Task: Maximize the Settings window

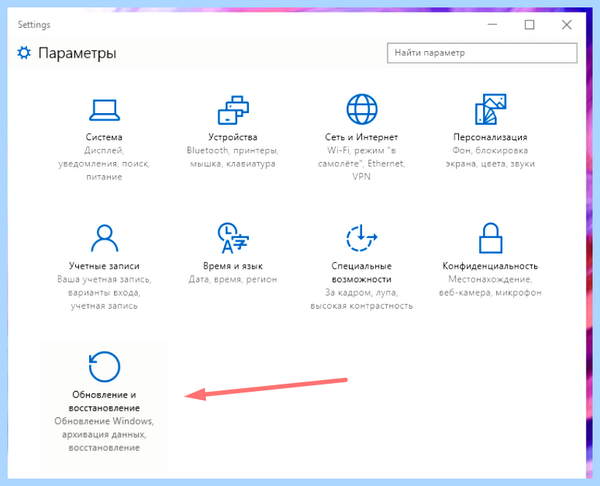Action: click(530, 24)
